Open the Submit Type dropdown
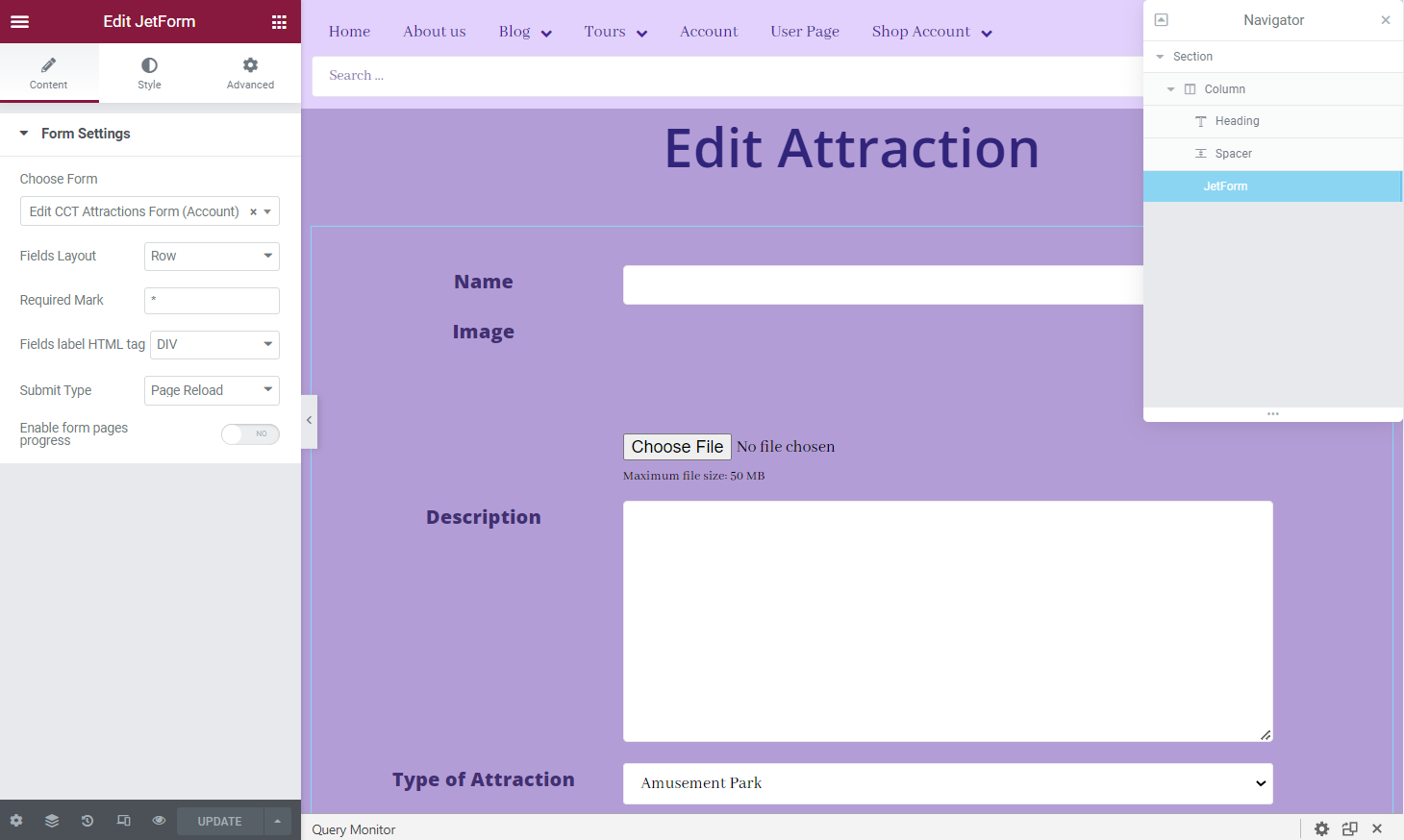This screenshot has height=840, width=1404. click(x=212, y=390)
